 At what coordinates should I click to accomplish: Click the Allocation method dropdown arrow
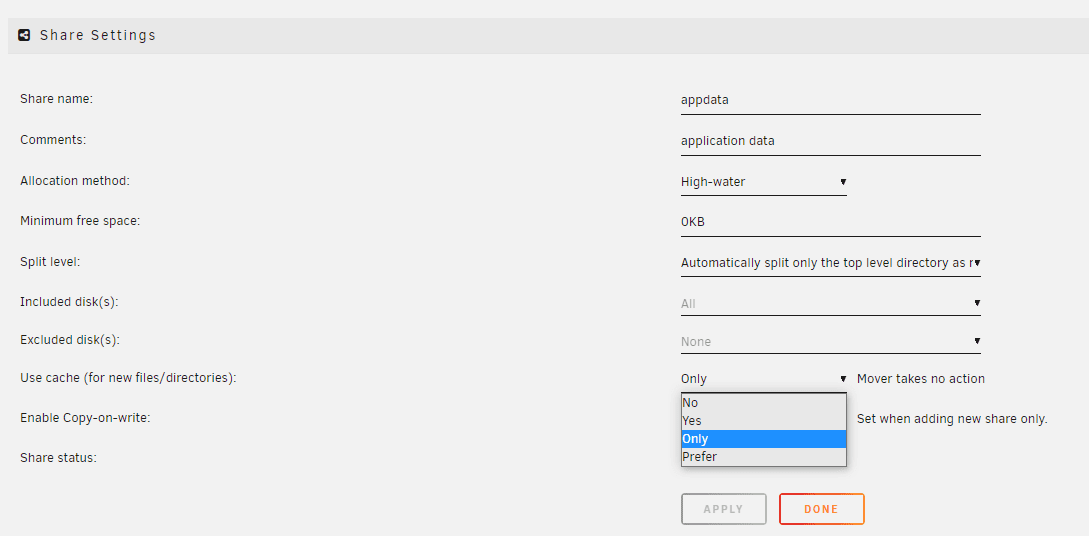(842, 182)
